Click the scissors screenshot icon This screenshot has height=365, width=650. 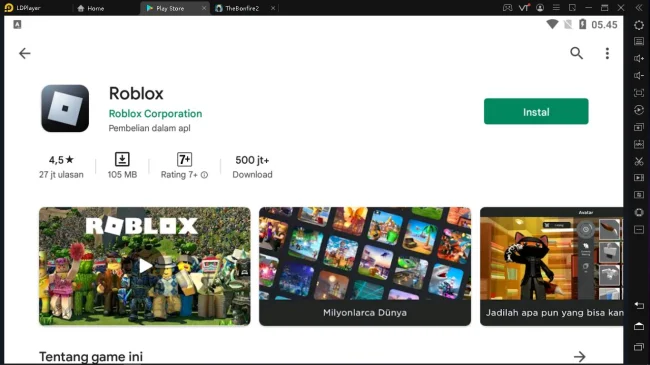click(x=639, y=161)
